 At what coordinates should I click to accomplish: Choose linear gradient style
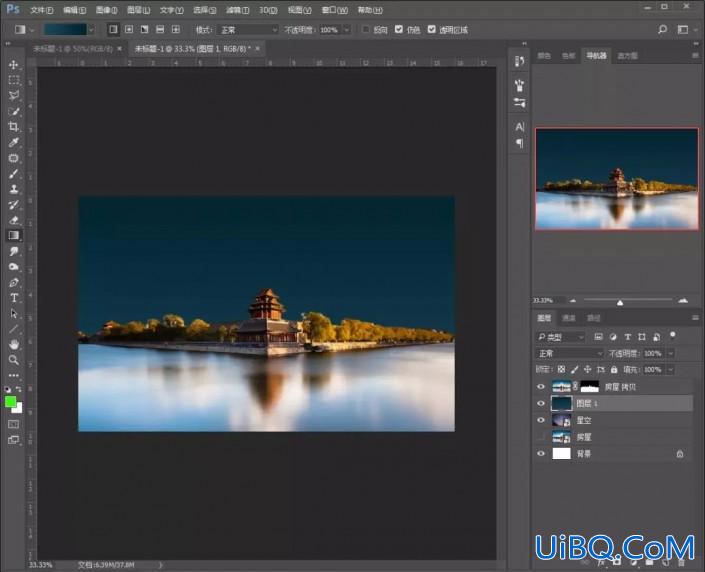point(113,30)
